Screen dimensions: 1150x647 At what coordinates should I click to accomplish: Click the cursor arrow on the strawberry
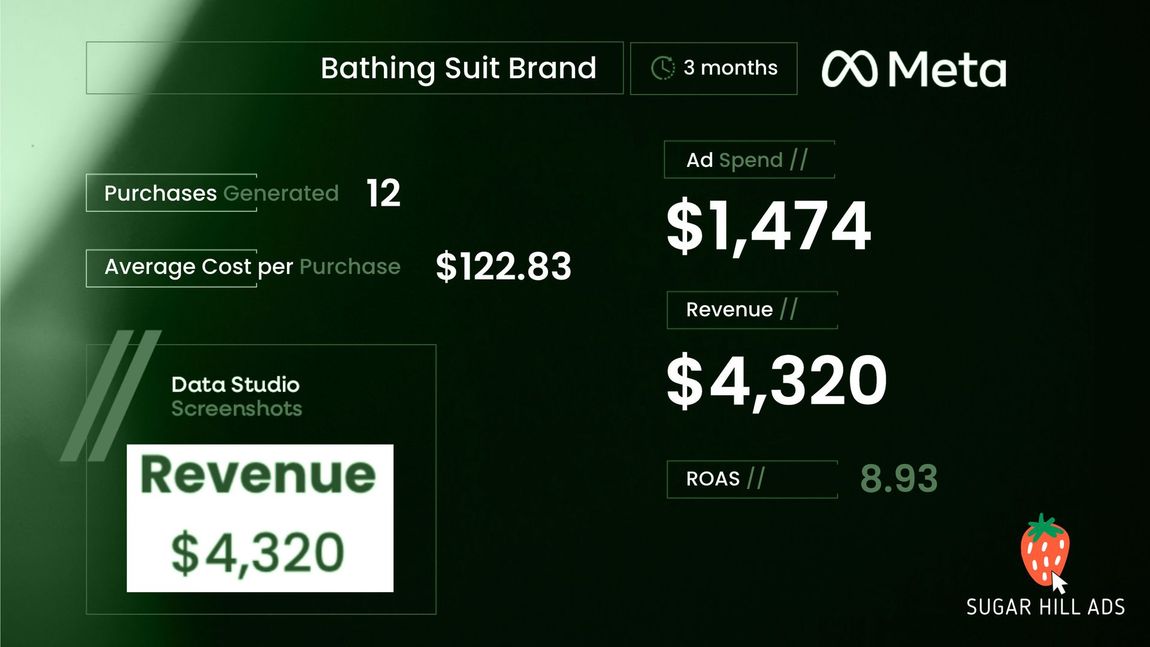click(1059, 582)
